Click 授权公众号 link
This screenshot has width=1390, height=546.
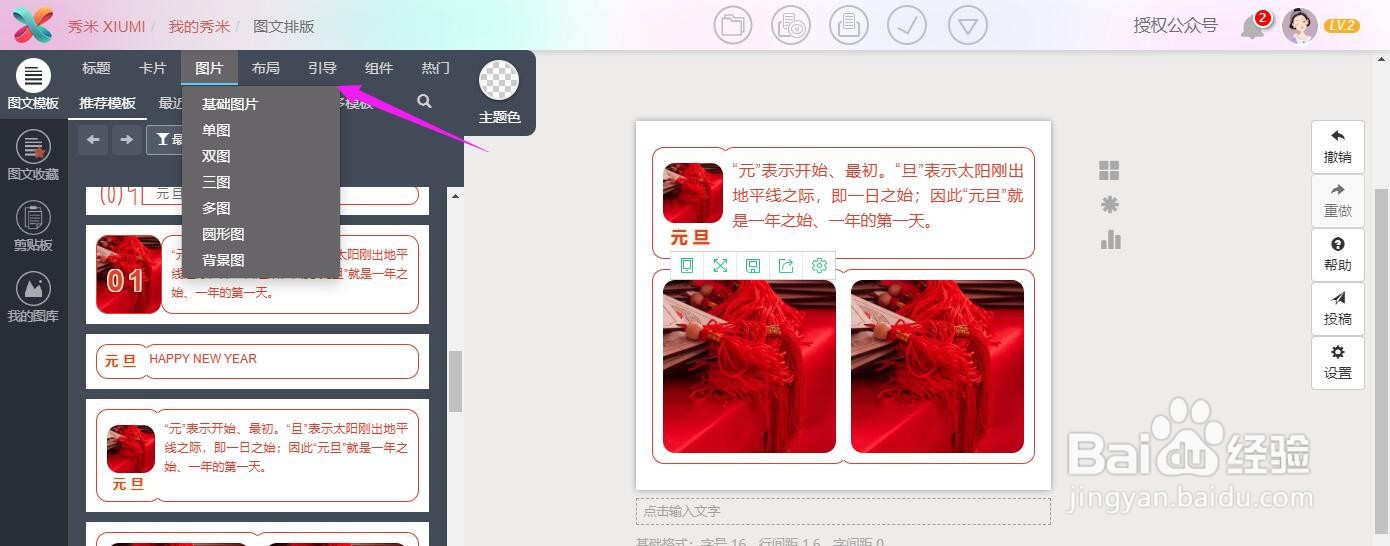pos(1175,26)
